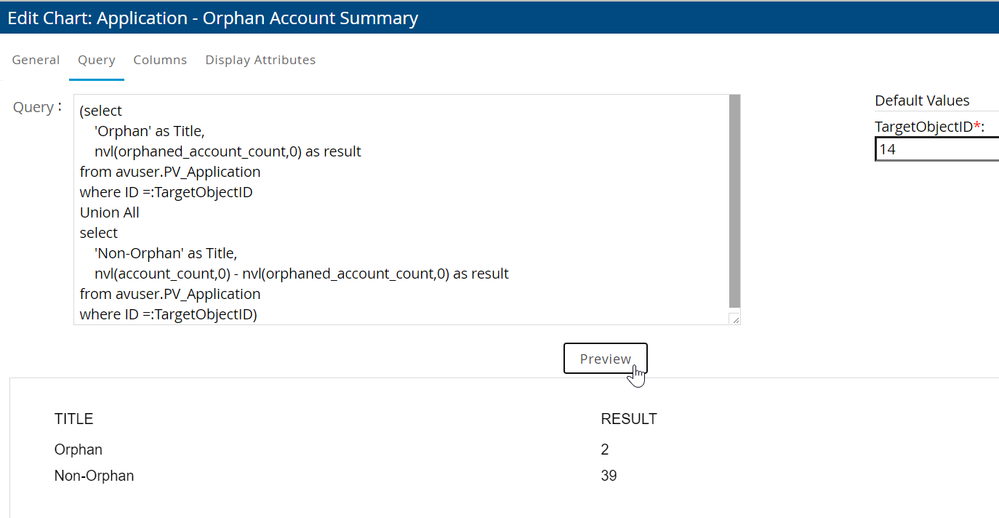Click the RESULT column header
The height and width of the screenshot is (518, 999).
[x=629, y=419]
